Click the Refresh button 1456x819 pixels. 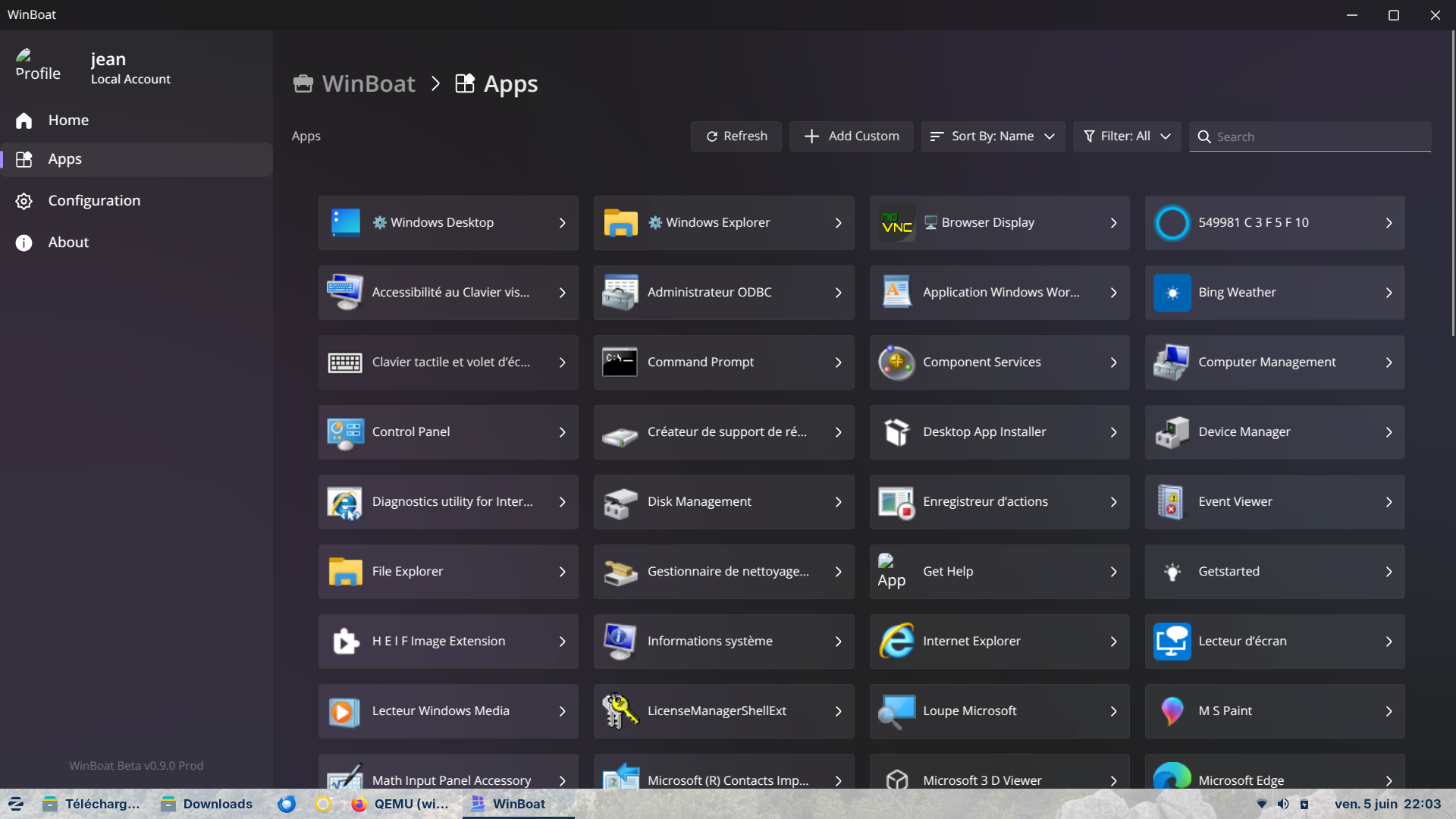[x=736, y=136]
